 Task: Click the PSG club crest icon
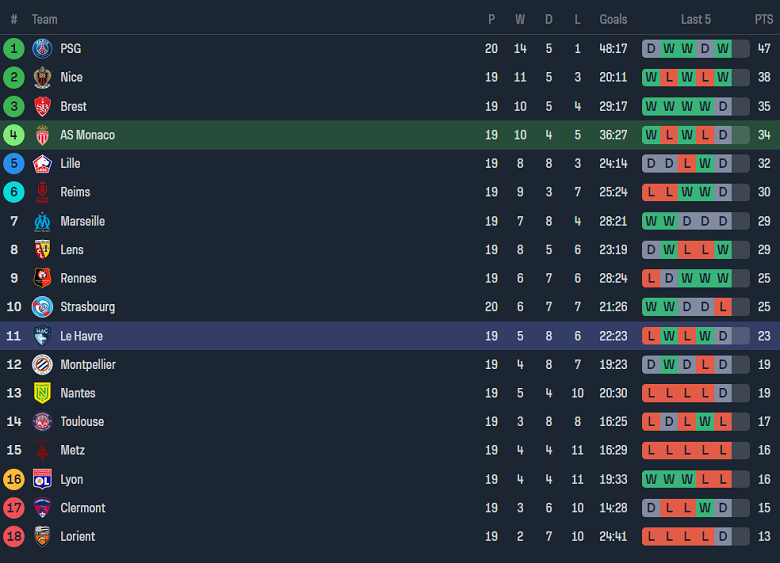tap(42, 48)
